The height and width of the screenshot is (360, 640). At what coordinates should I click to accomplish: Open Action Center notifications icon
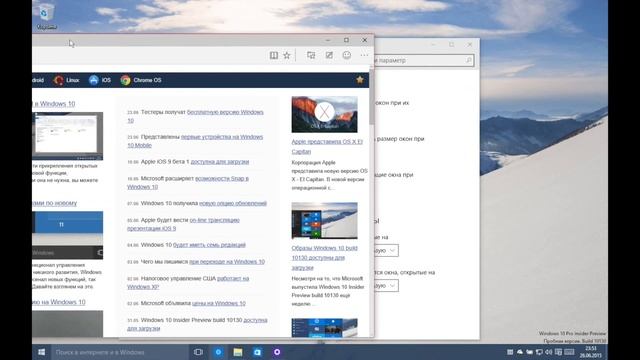[x=558, y=352]
